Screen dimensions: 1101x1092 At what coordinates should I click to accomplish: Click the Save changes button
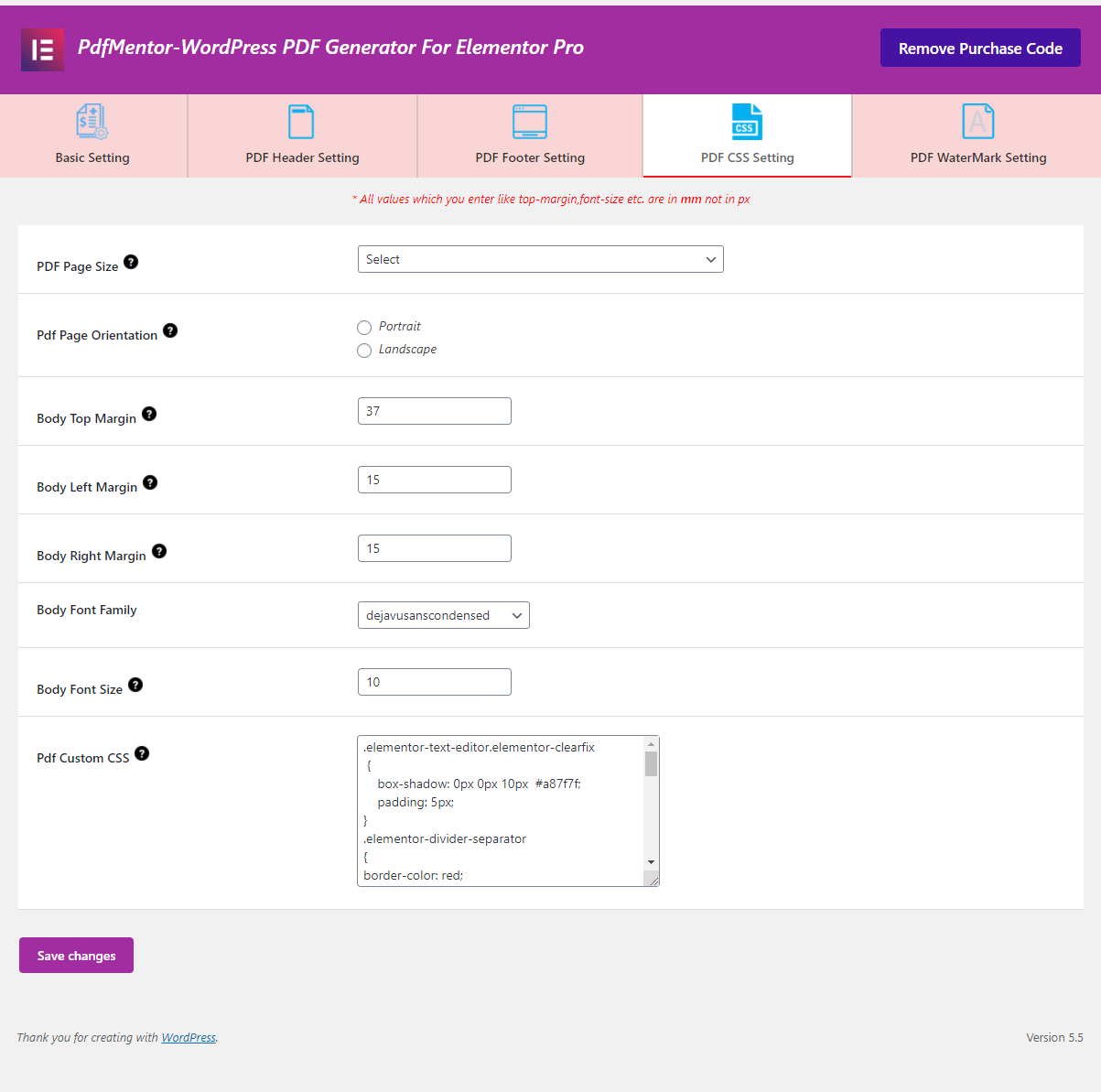click(76, 955)
